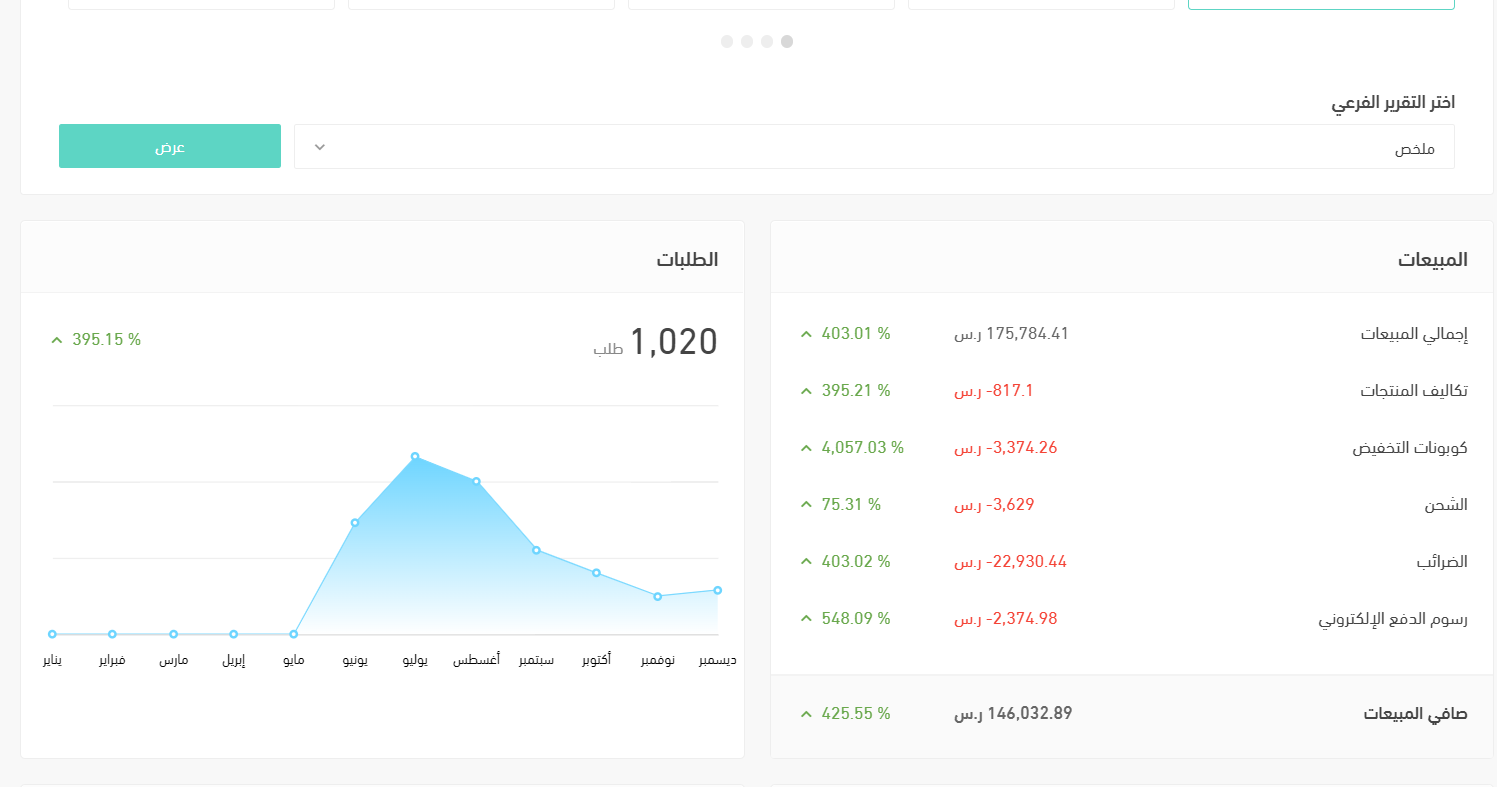
Task: Click the أغسطس data point on orders chart
Action: [x=476, y=482]
